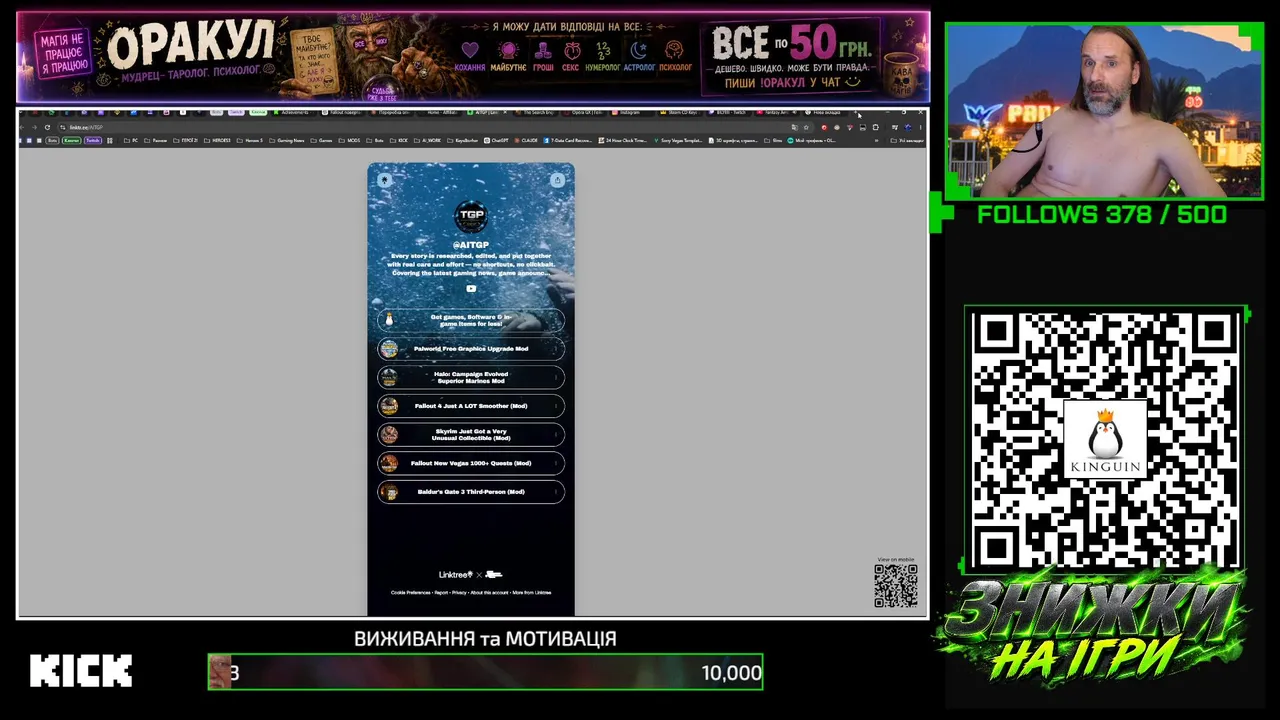The width and height of the screenshot is (1280, 720).
Task: Bookmark the page with the star icon
Action: pyautogui.click(x=806, y=127)
